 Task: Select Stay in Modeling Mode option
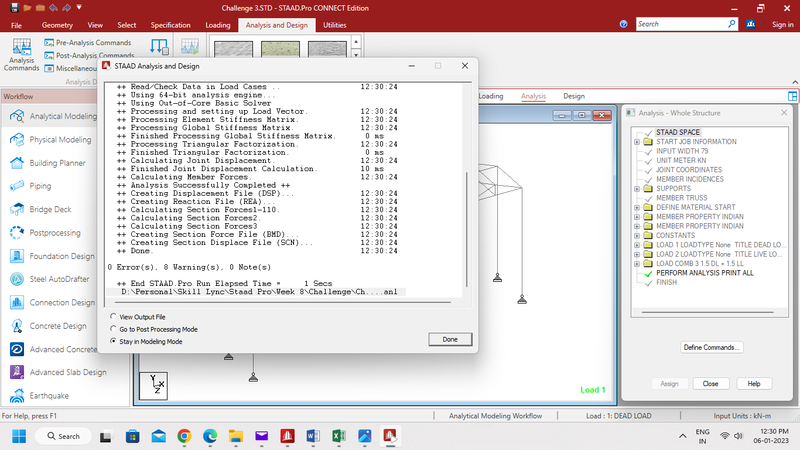tap(114, 341)
